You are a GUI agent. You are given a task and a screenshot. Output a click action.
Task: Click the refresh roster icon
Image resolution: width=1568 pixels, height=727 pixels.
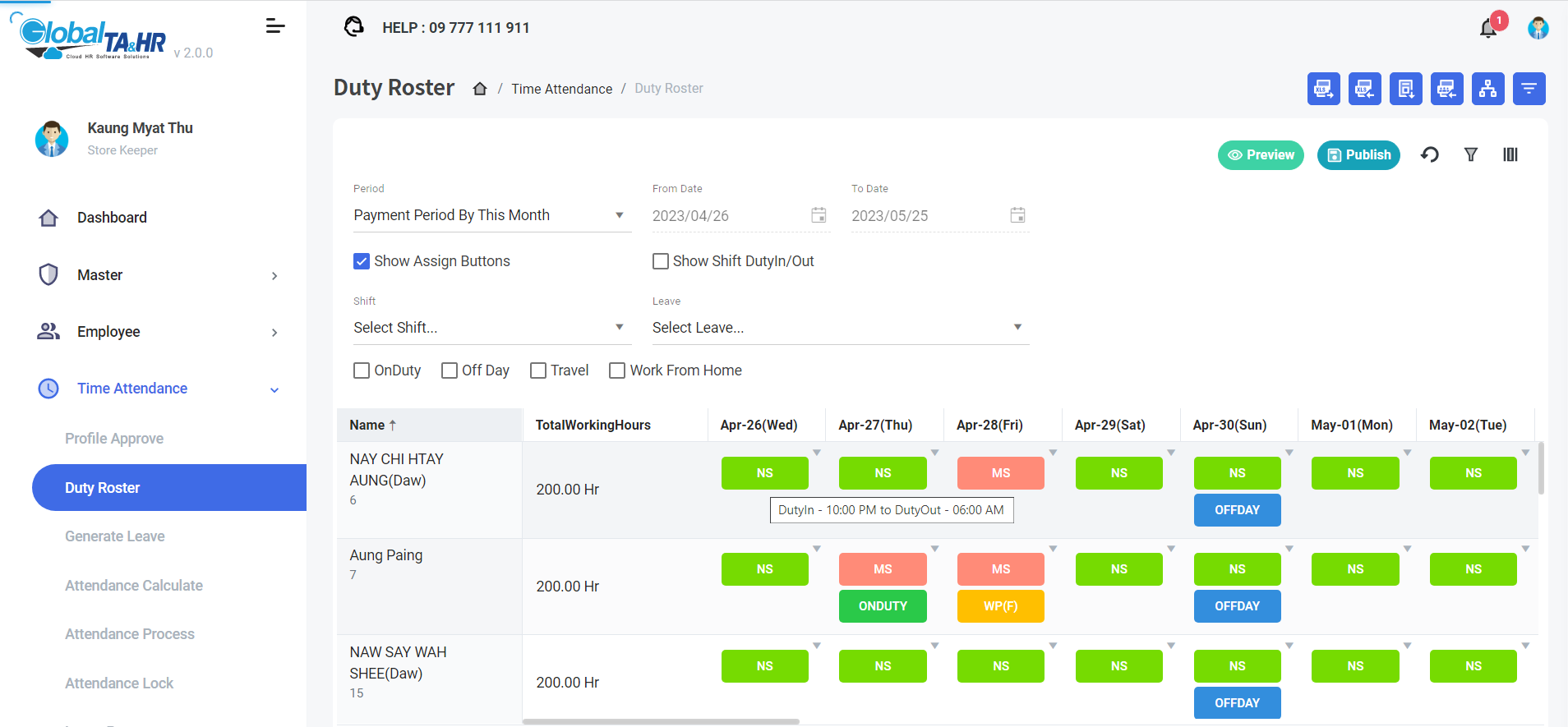tap(1430, 154)
